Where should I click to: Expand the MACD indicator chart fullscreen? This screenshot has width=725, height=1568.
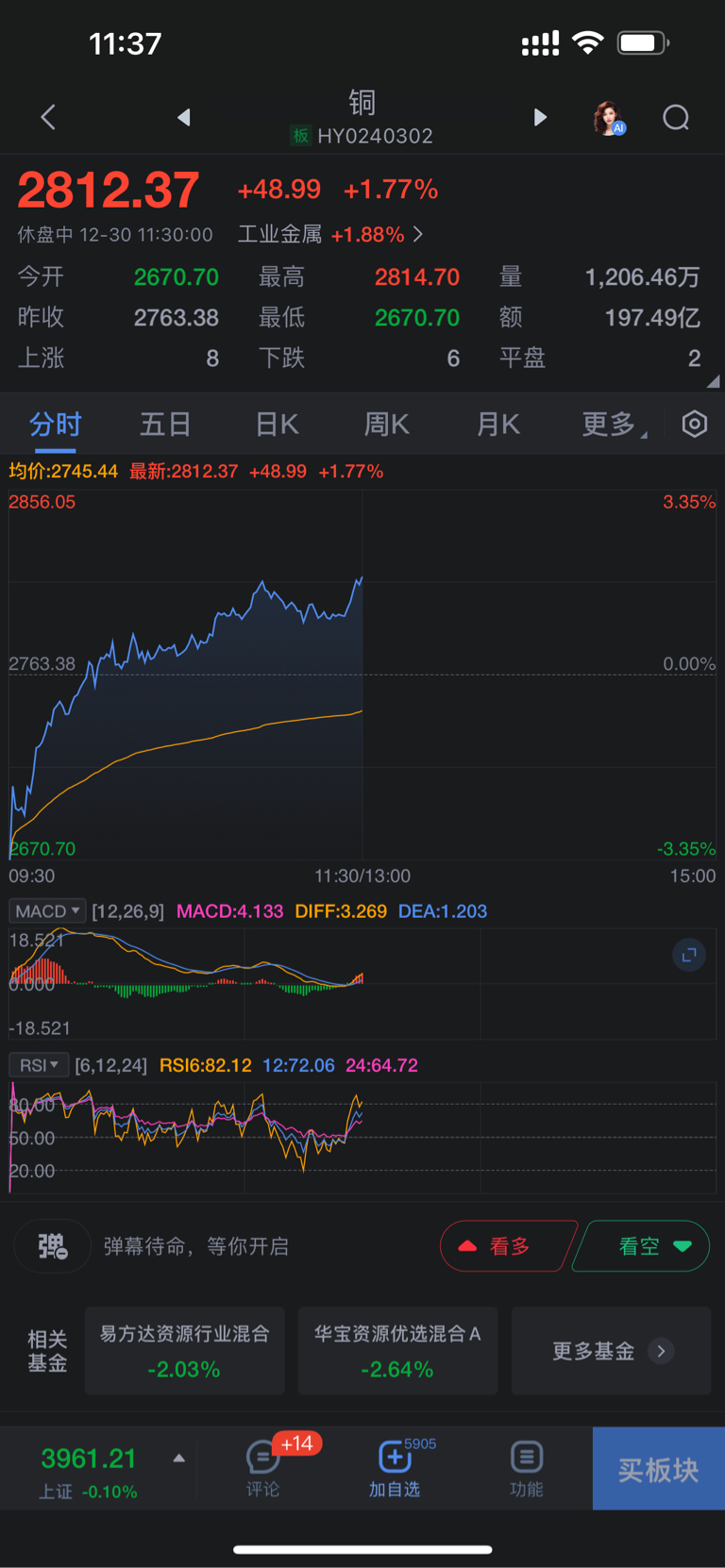tap(689, 955)
